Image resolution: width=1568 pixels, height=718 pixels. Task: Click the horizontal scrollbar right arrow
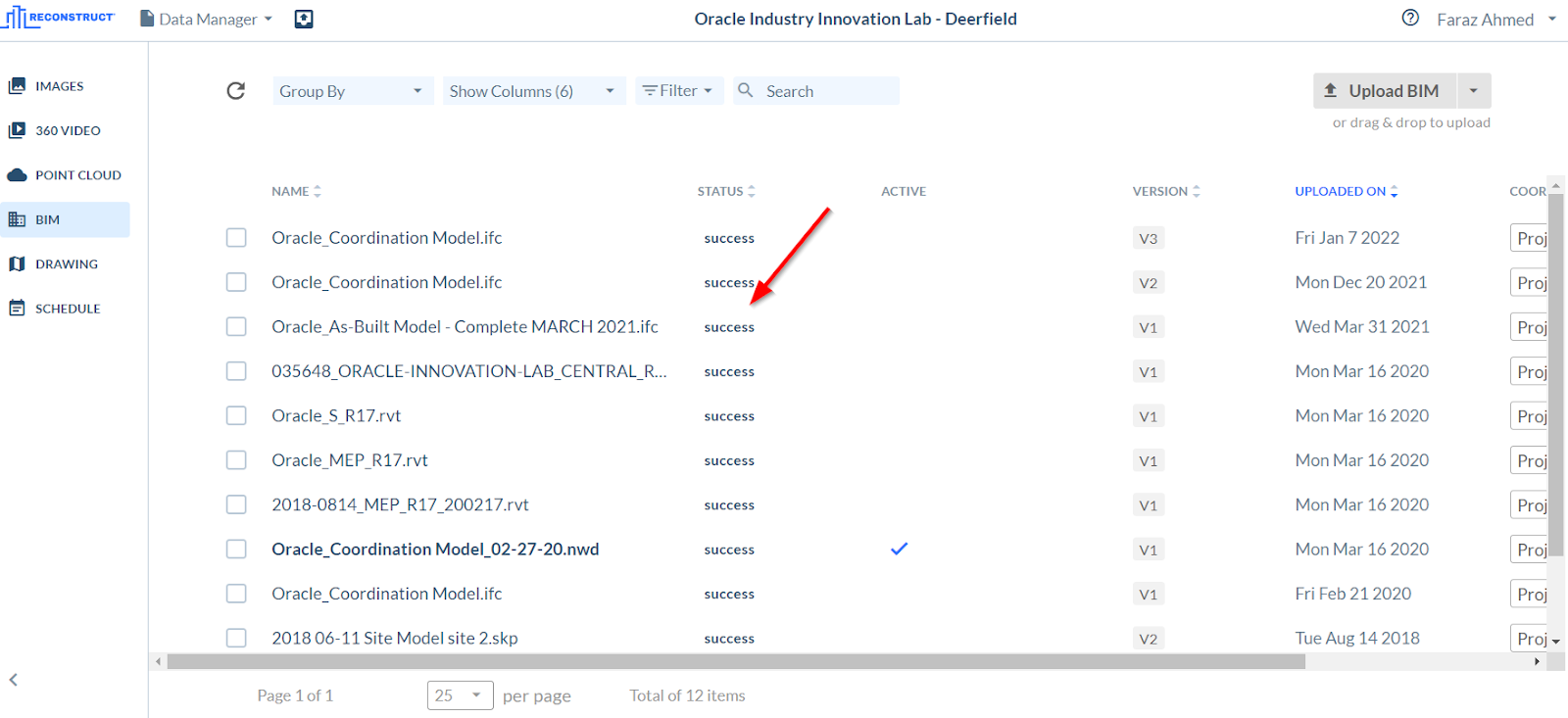(x=1537, y=661)
